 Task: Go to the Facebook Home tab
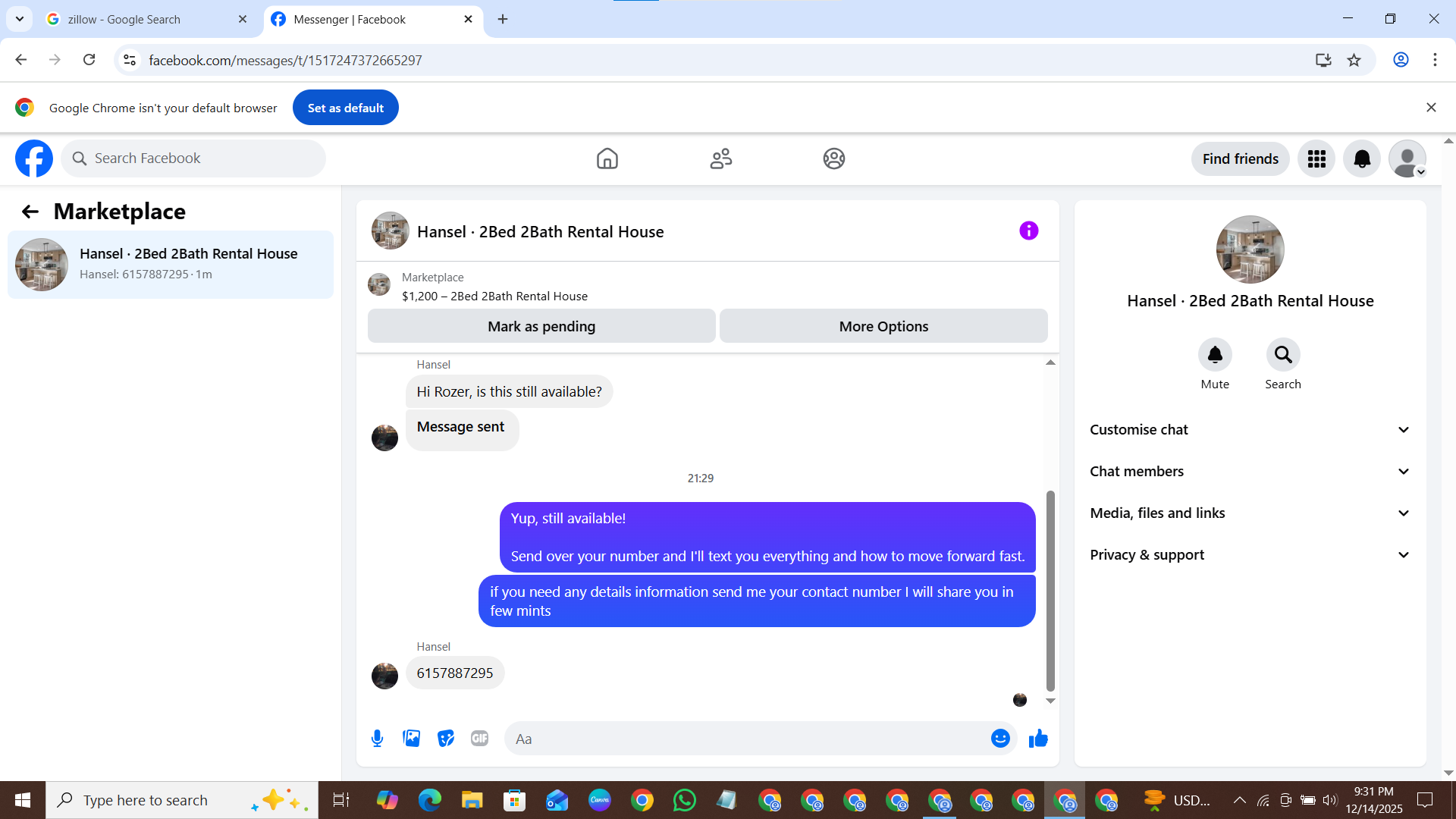click(x=607, y=158)
